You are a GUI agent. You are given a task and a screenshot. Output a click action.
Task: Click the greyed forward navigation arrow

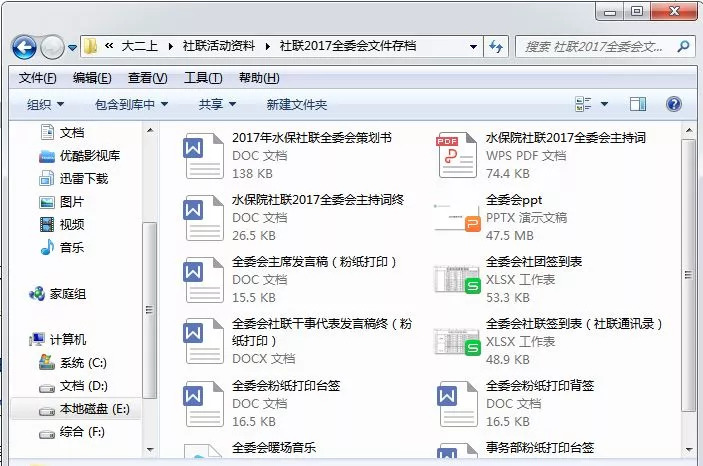[x=52, y=47]
